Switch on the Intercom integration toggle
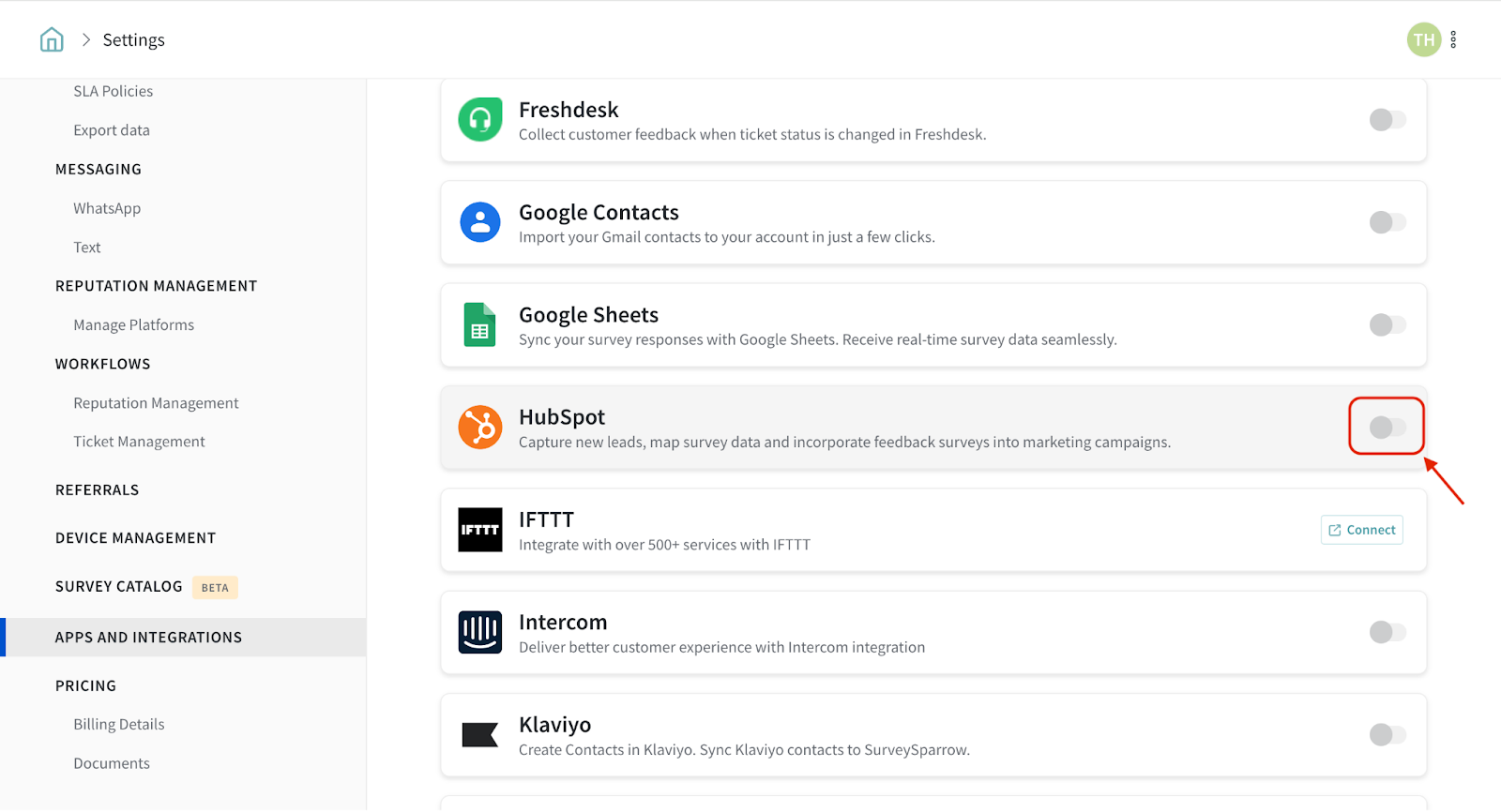Image resolution: width=1501 pixels, height=812 pixels. click(x=1387, y=632)
